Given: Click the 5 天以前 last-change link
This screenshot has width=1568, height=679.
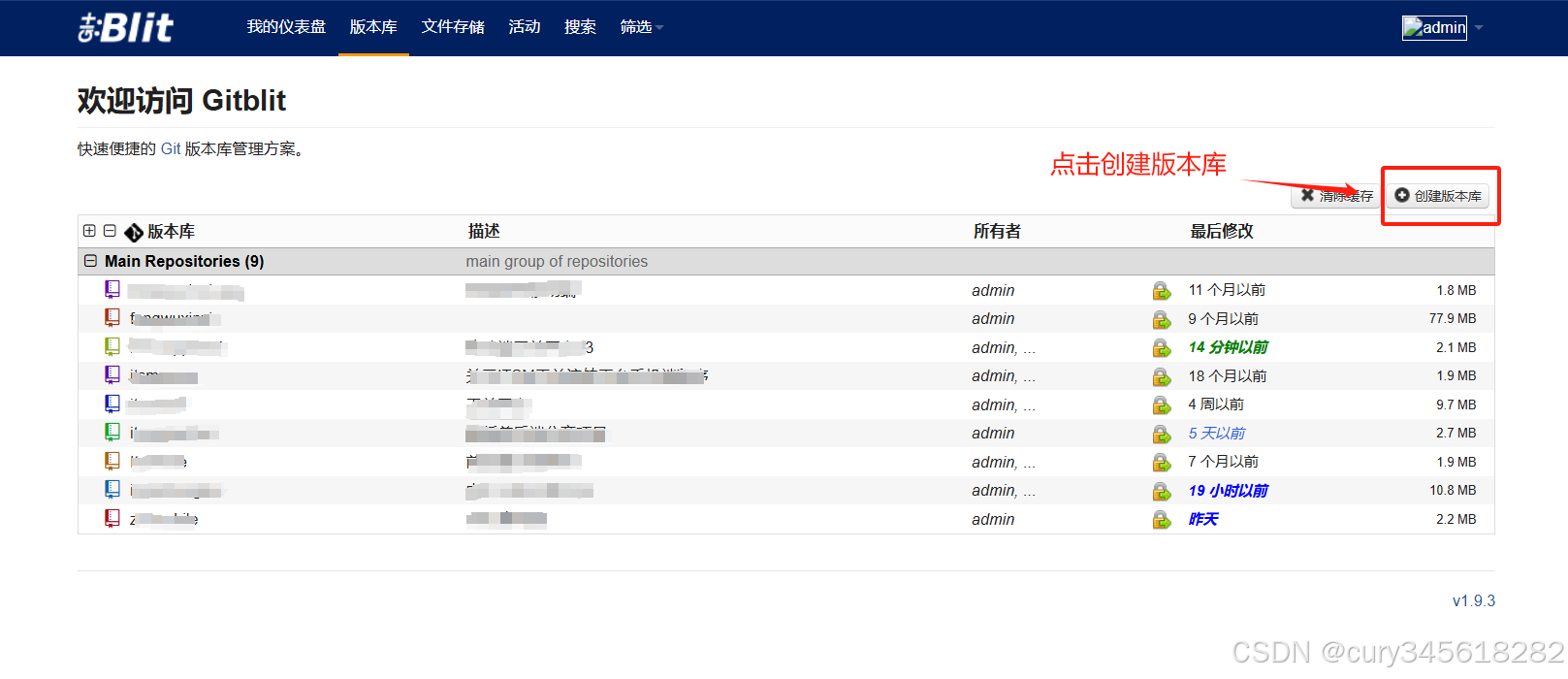Looking at the screenshot, I should pos(1217,434).
